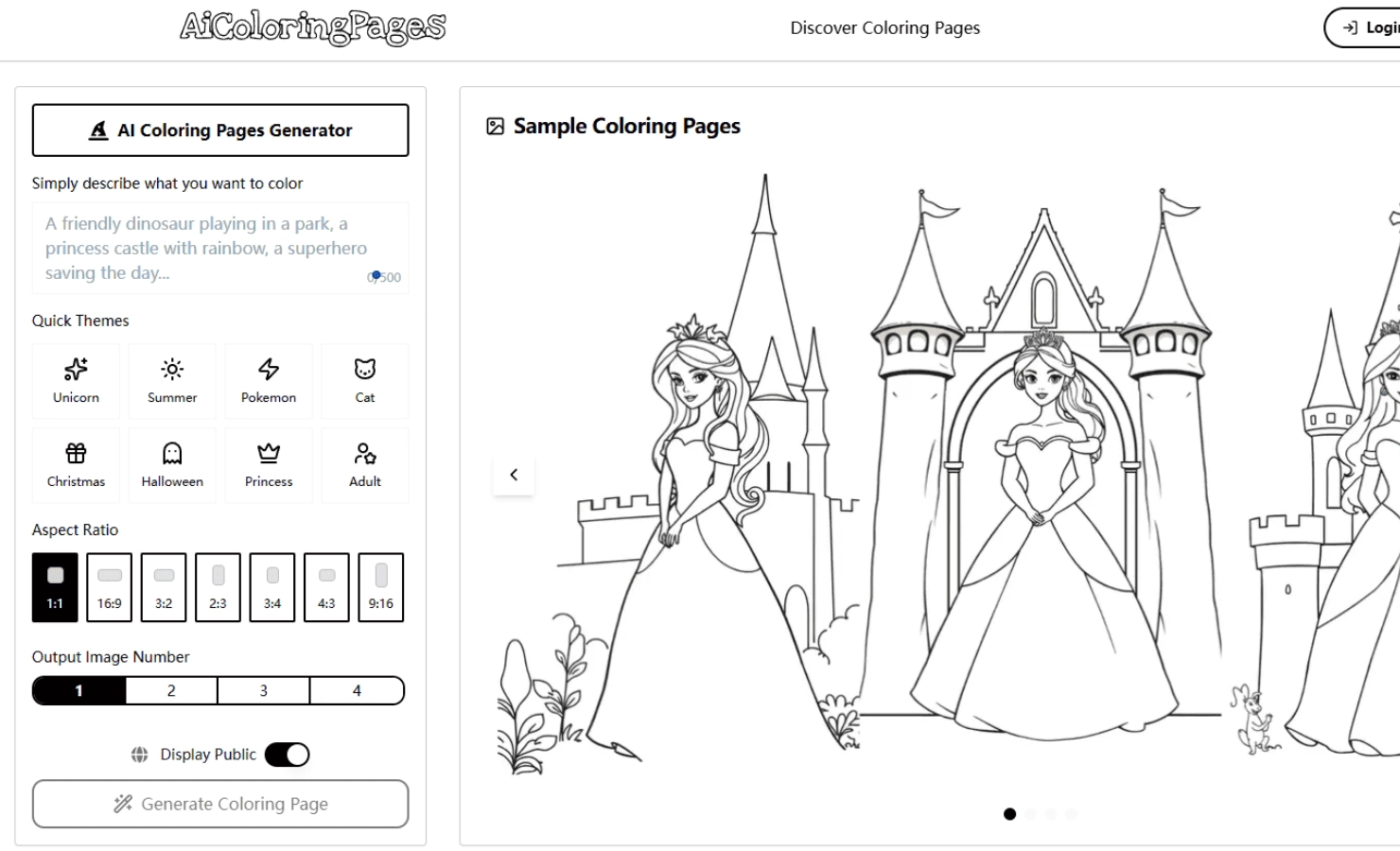
Task: Choose the Summer sun theme
Action: pos(172,381)
